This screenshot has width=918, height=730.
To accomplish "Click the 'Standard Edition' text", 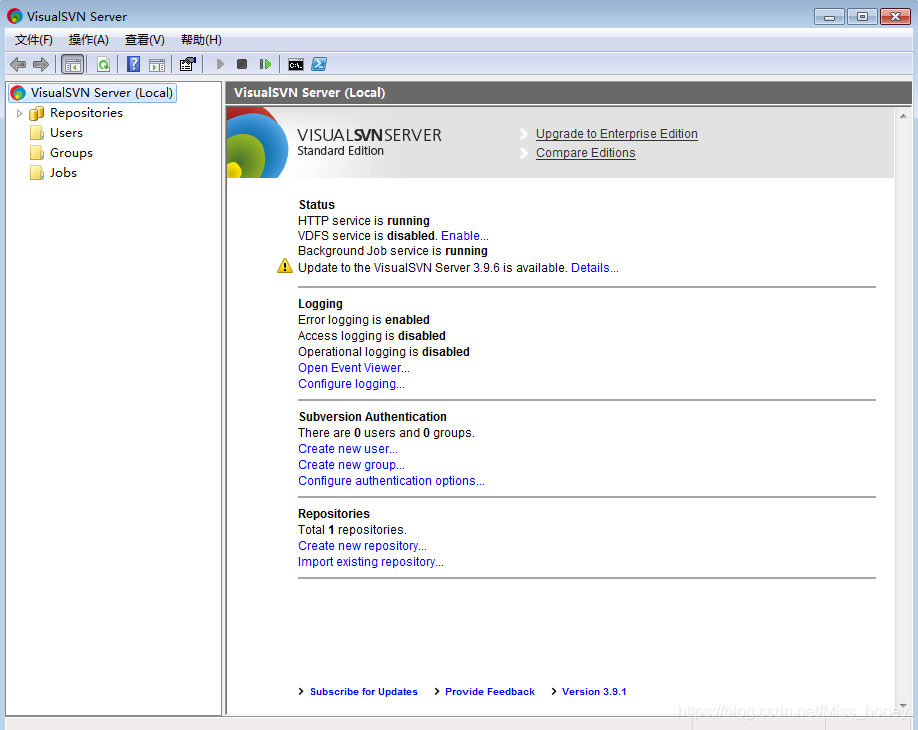I will pos(340,151).
